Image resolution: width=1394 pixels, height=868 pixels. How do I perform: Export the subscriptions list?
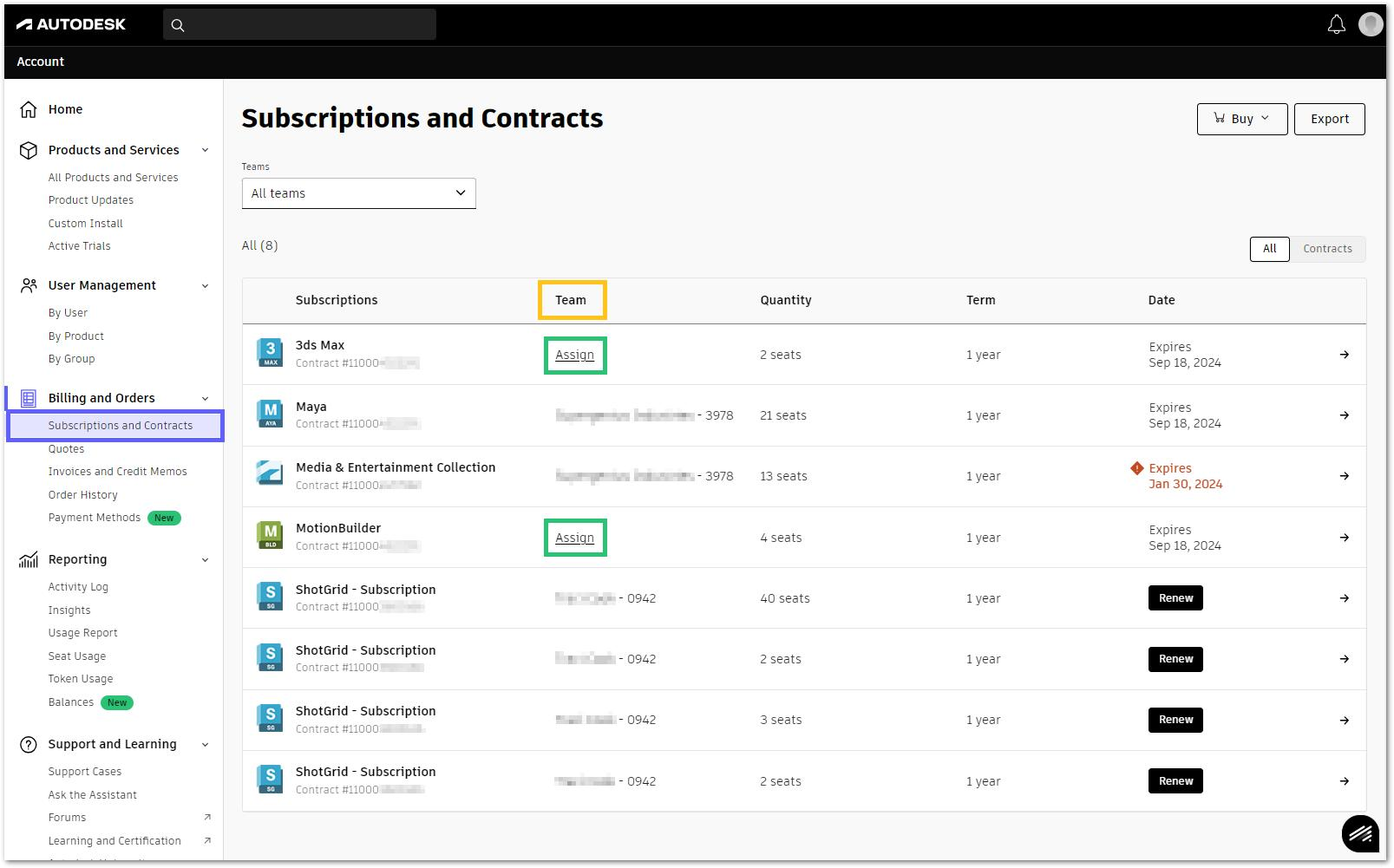coord(1330,119)
